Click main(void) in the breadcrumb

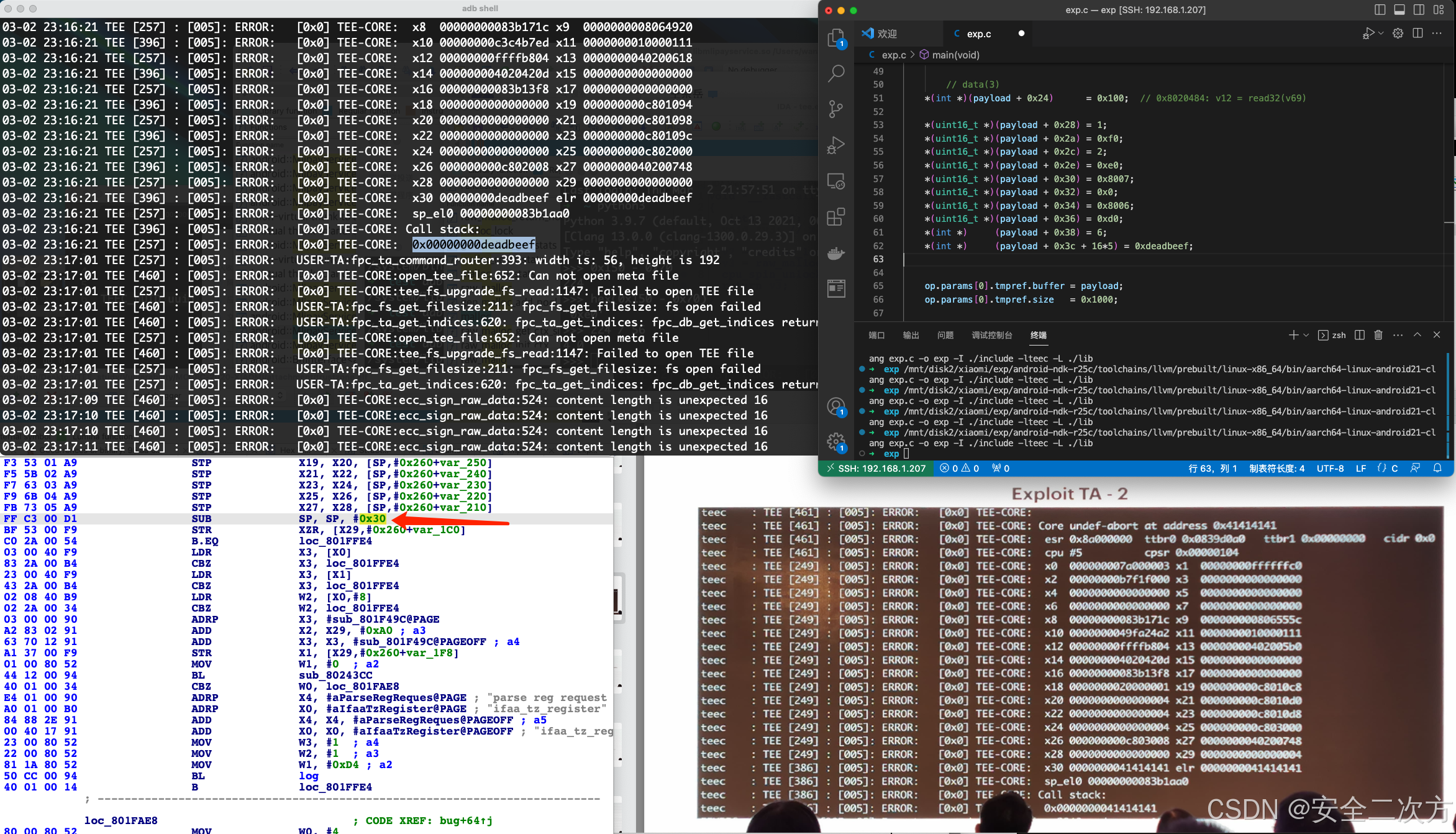tap(955, 55)
